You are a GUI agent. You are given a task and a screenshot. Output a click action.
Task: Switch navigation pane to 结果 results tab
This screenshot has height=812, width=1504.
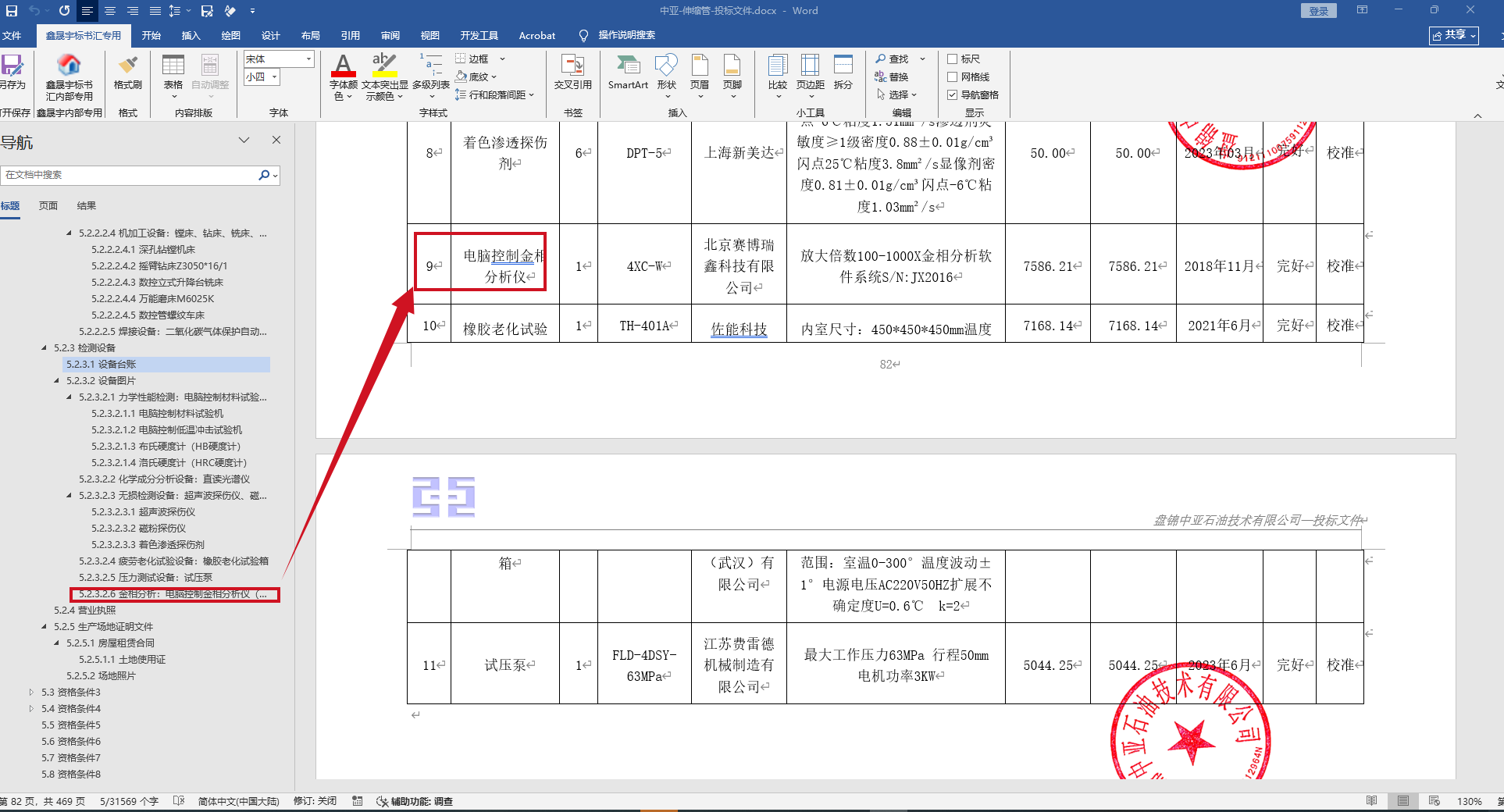click(87, 205)
